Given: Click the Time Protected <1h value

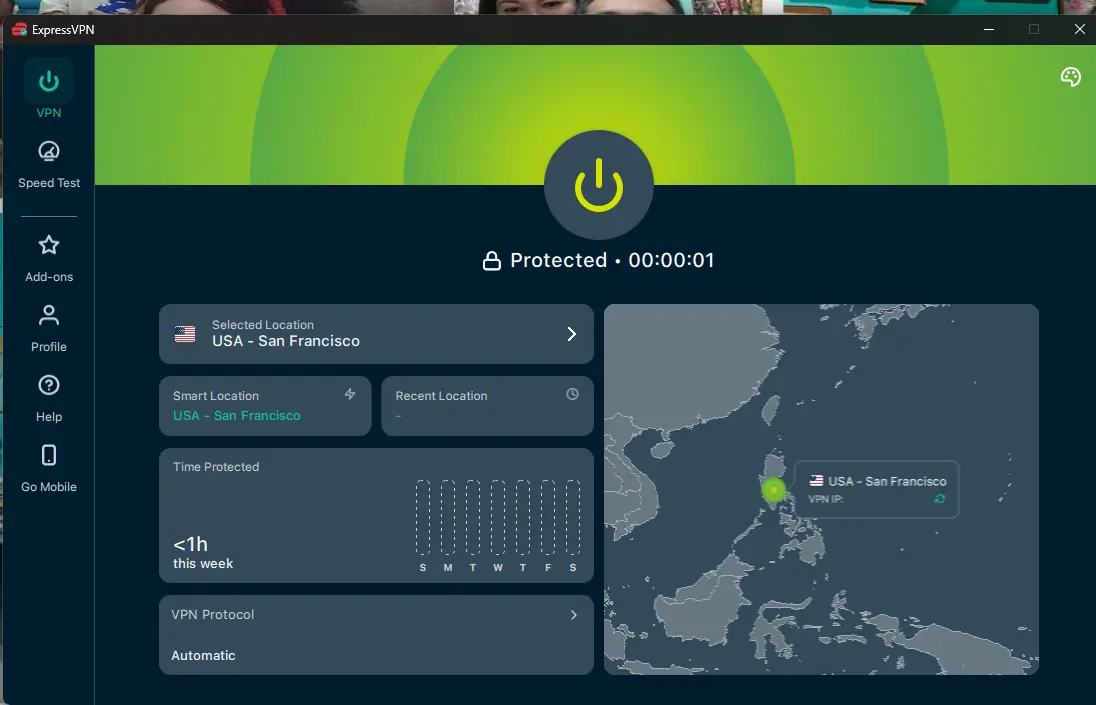Looking at the screenshot, I should (x=190, y=544).
